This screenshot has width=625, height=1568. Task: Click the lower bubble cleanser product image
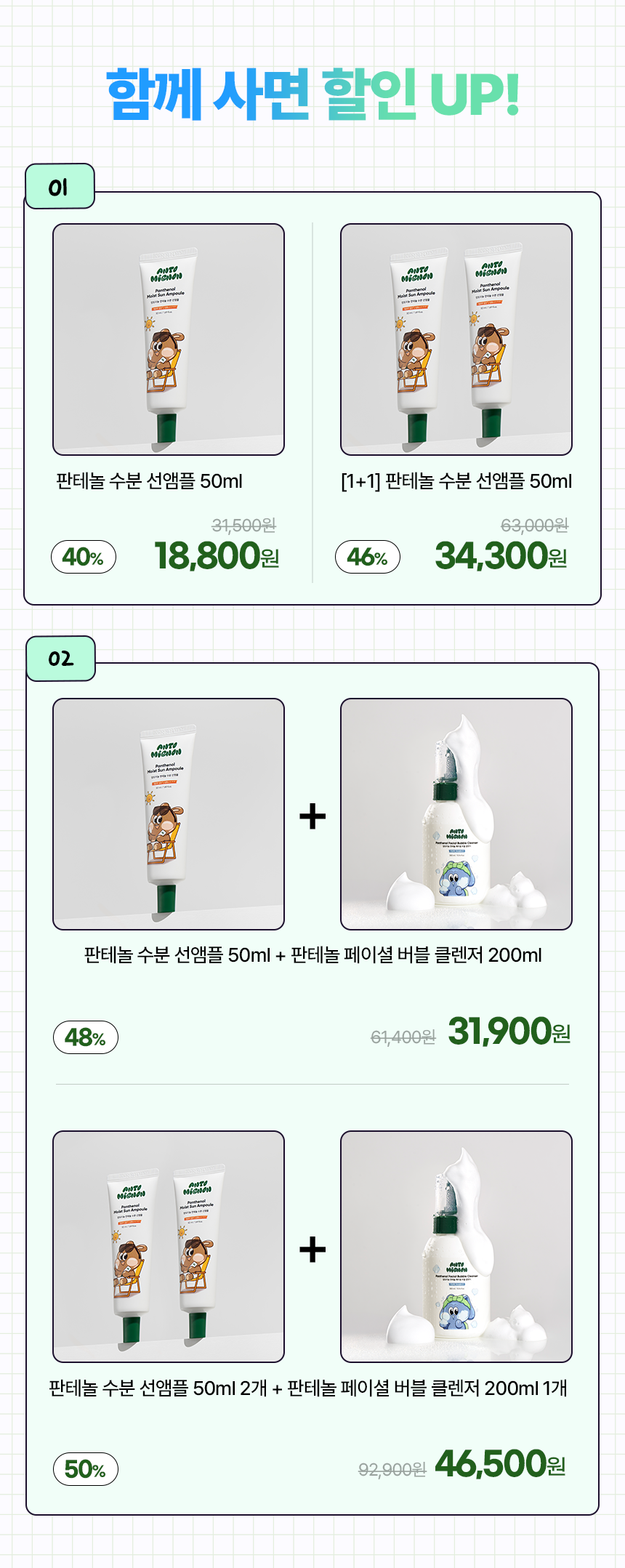coord(456,1247)
